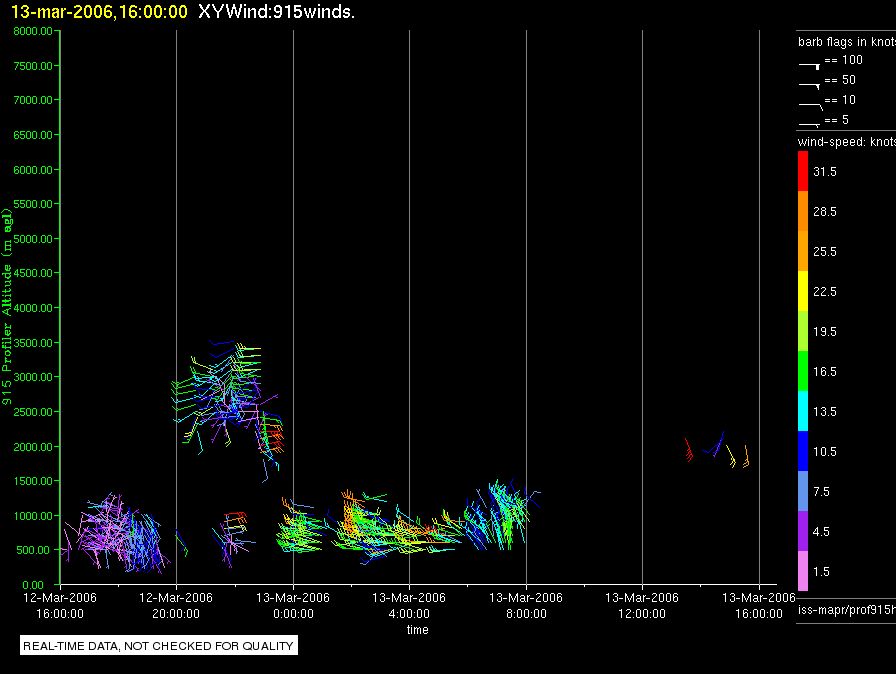Click the green 16.5 knots color band
This screenshot has width=896, height=674.
click(803, 371)
